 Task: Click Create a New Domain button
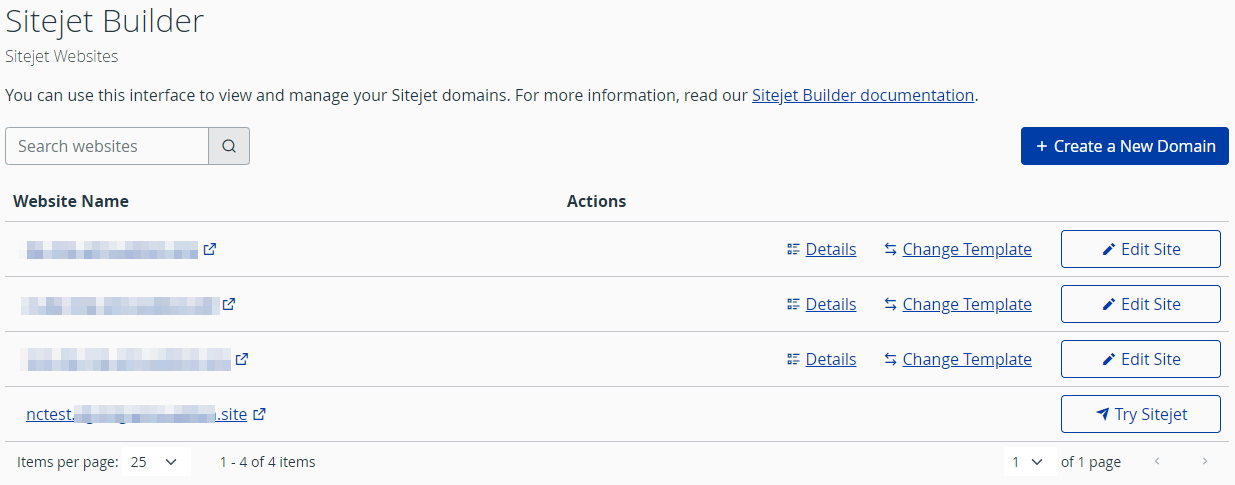[1125, 146]
